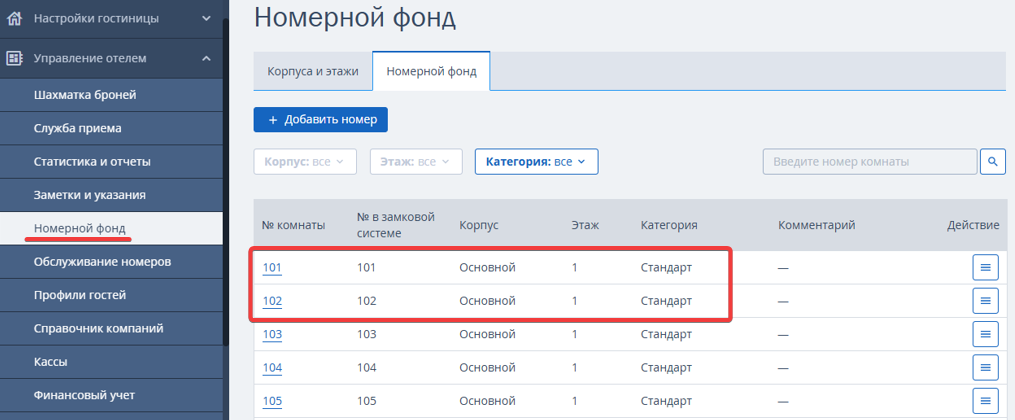The width and height of the screenshot is (1015, 420).
Task: Open the Кассы section
Action: (x=111, y=362)
